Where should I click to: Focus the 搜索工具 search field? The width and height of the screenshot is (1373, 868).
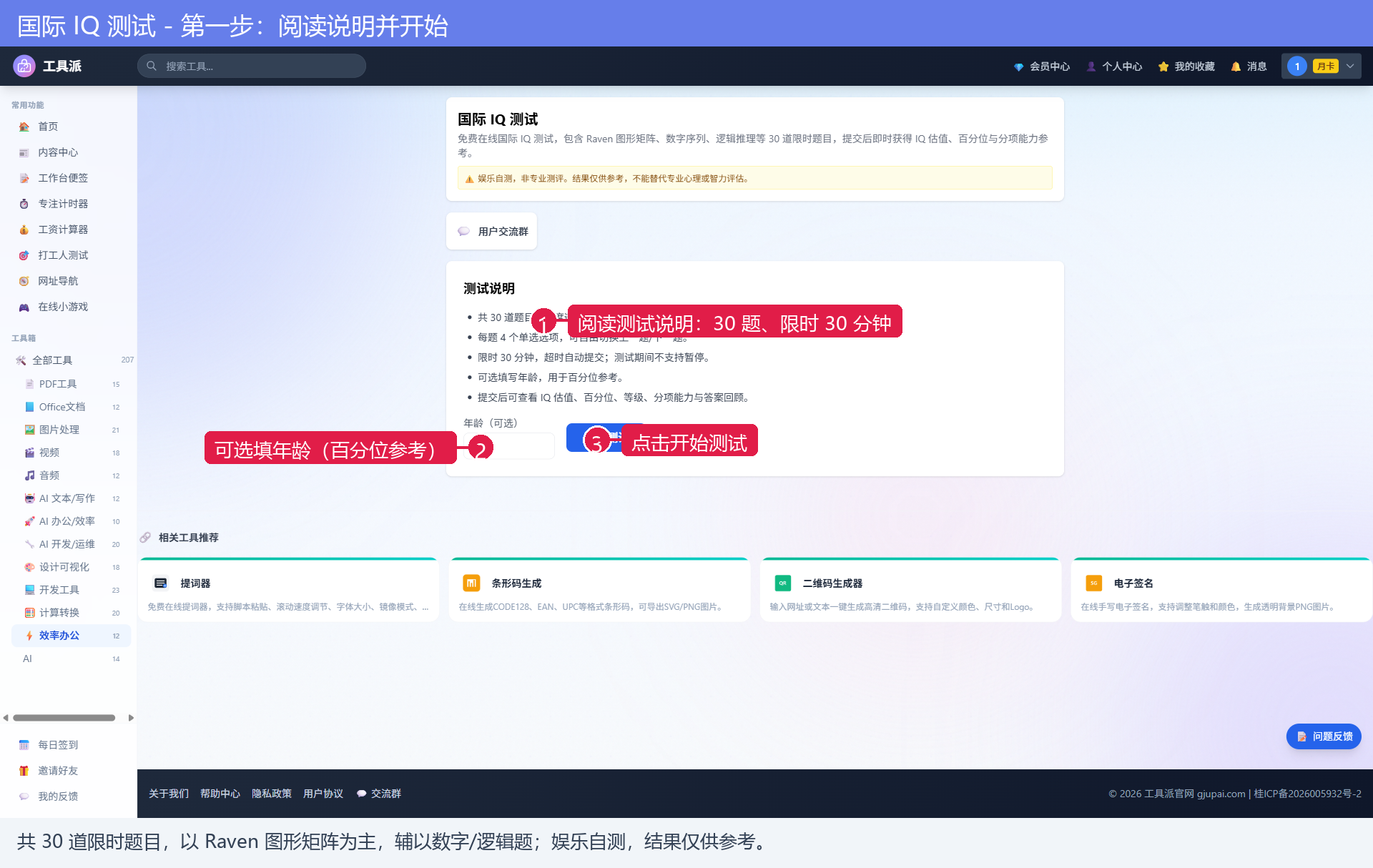click(x=252, y=66)
